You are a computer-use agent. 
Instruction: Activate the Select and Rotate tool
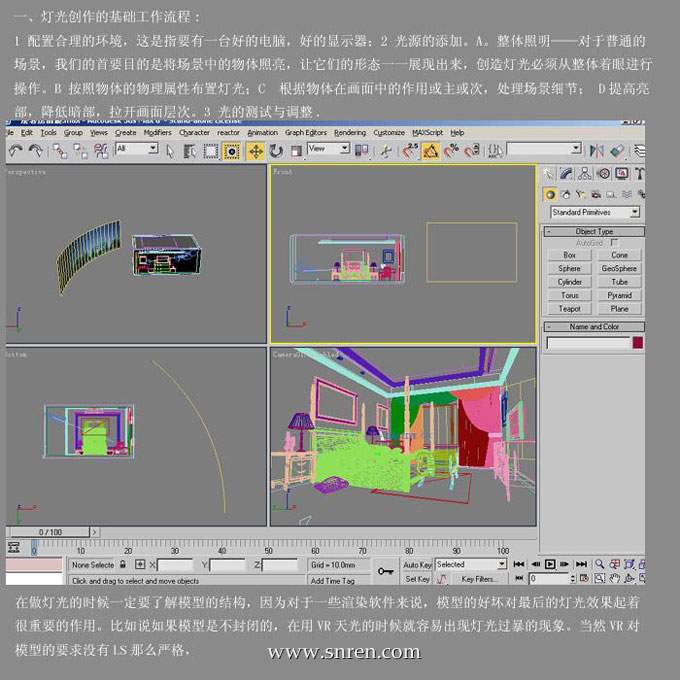point(276,151)
